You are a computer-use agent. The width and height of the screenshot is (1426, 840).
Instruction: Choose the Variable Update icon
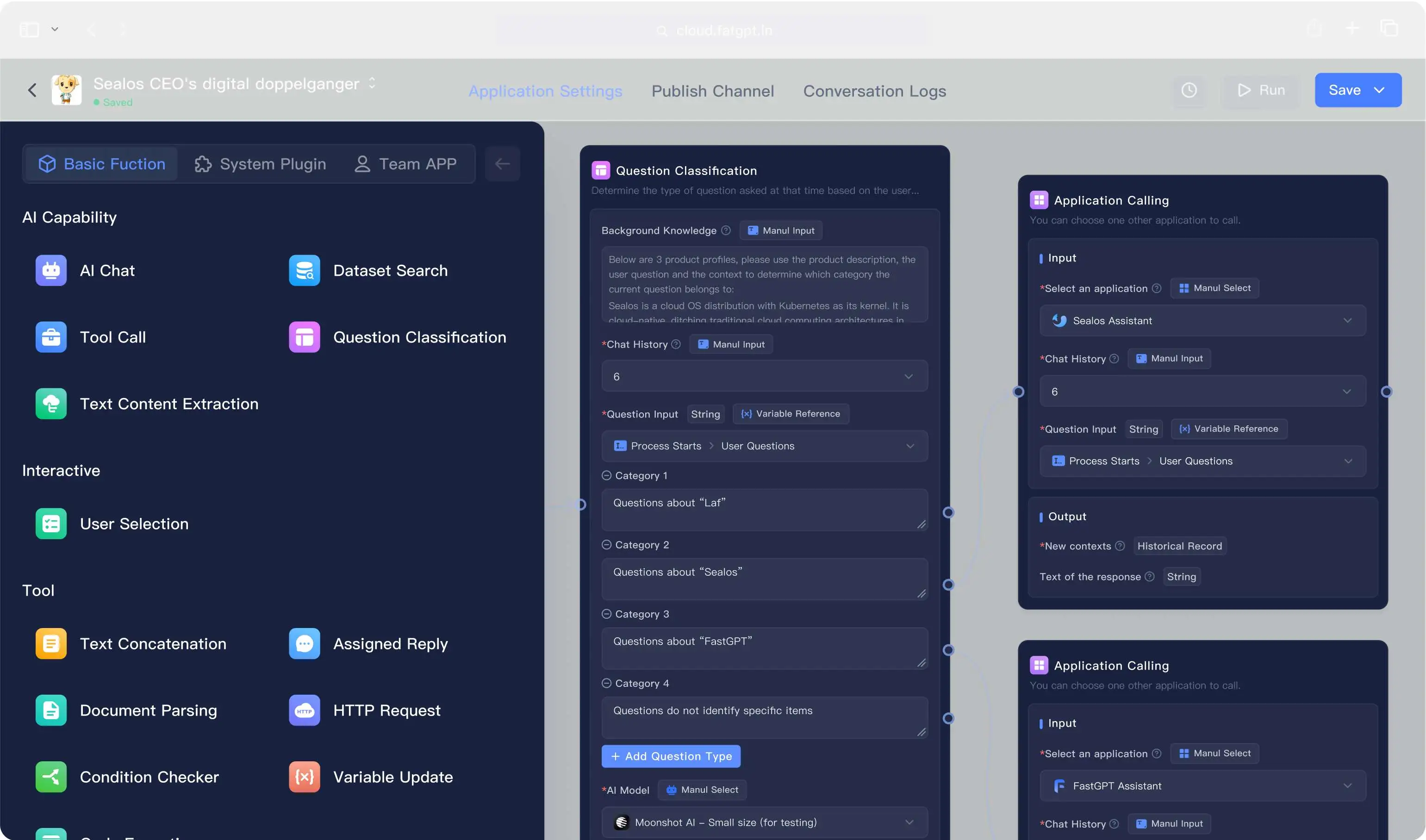point(304,778)
